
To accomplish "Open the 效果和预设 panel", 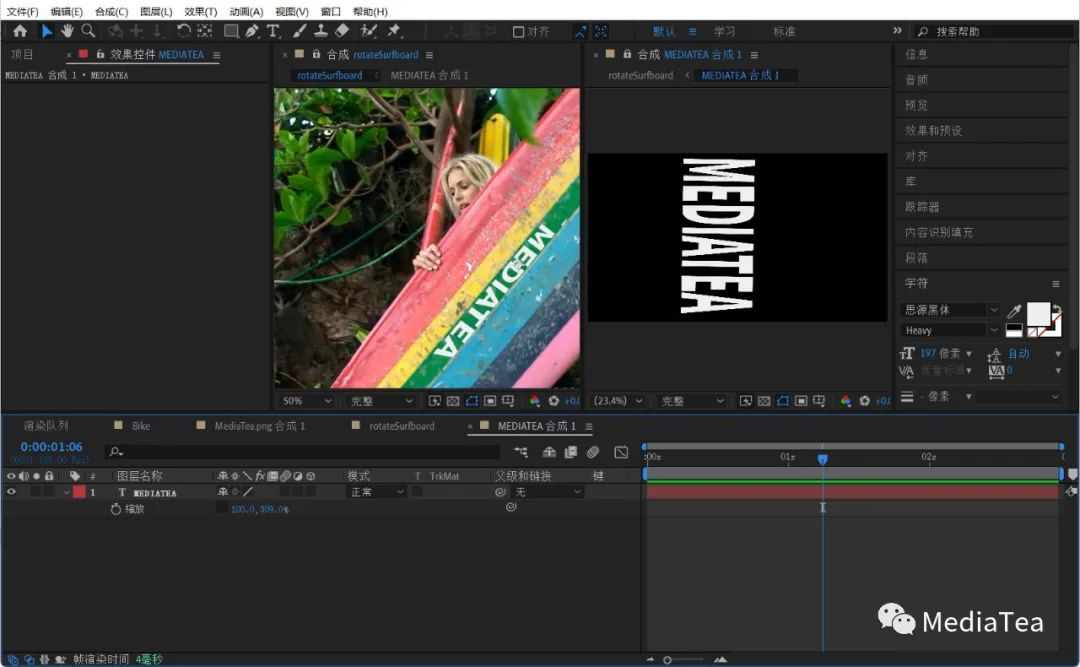I will point(933,130).
